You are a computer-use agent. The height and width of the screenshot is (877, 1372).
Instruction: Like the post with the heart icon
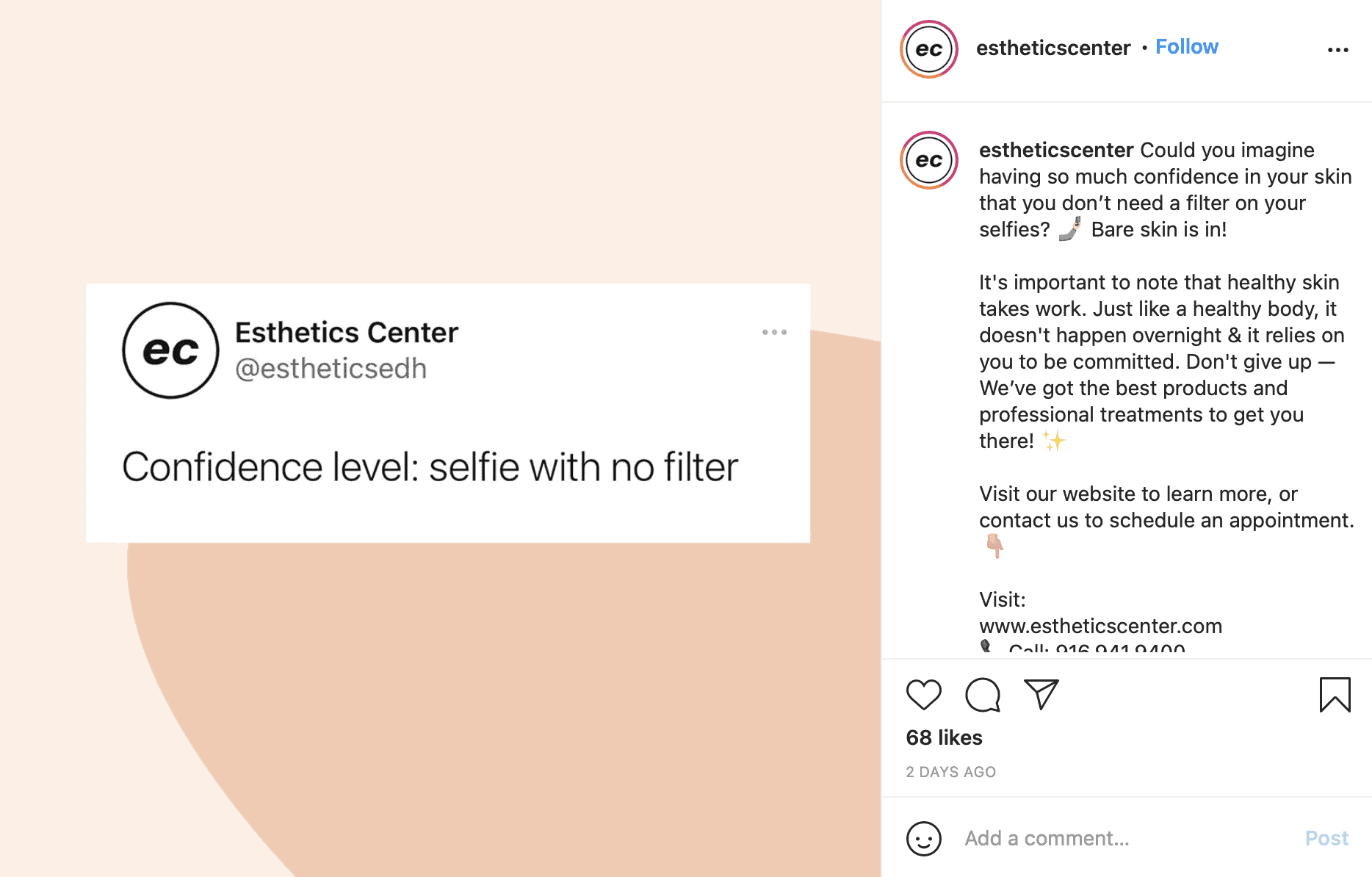pyautogui.click(x=923, y=694)
